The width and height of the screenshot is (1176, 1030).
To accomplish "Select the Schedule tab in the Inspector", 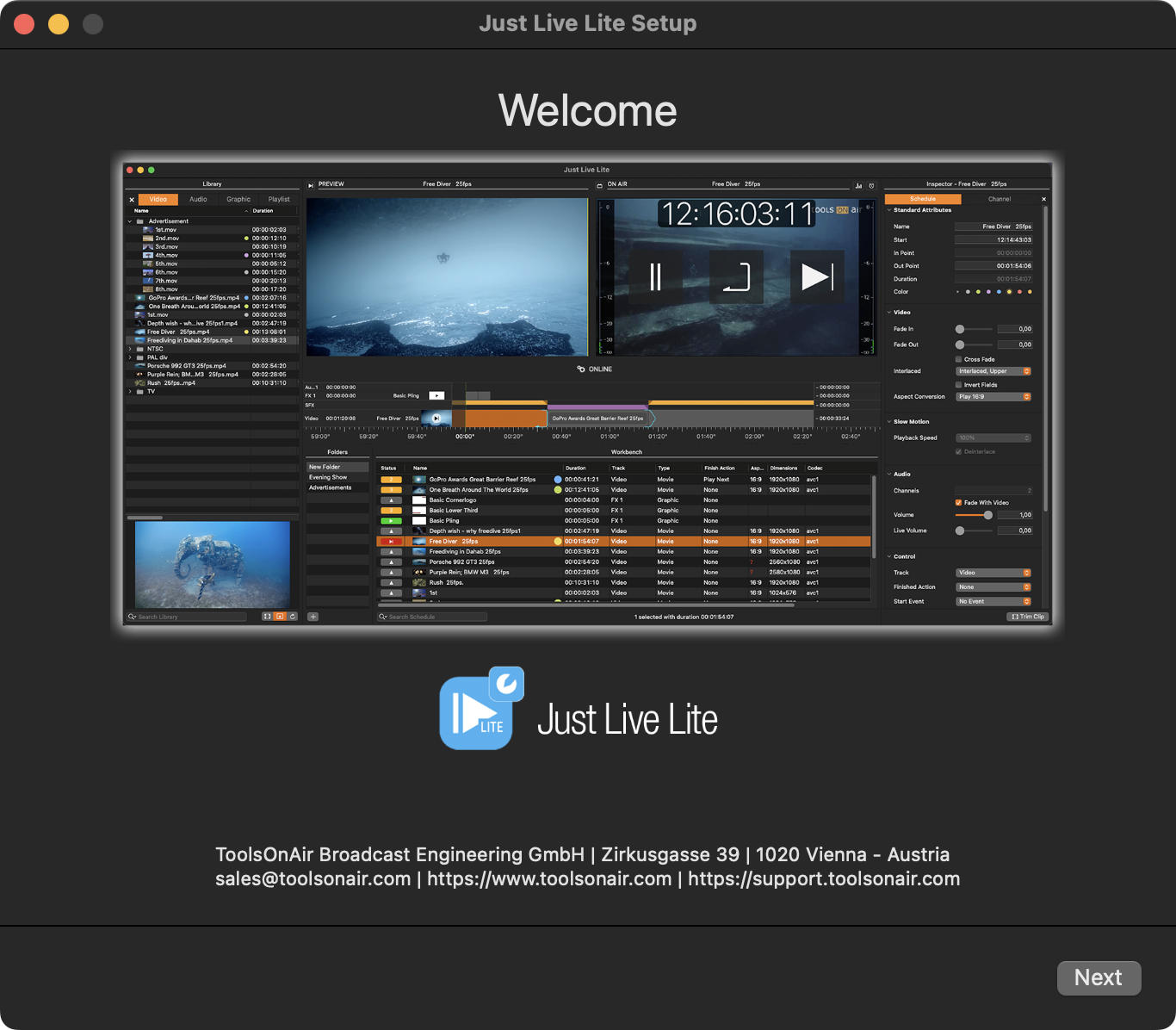I will pos(923,199).
